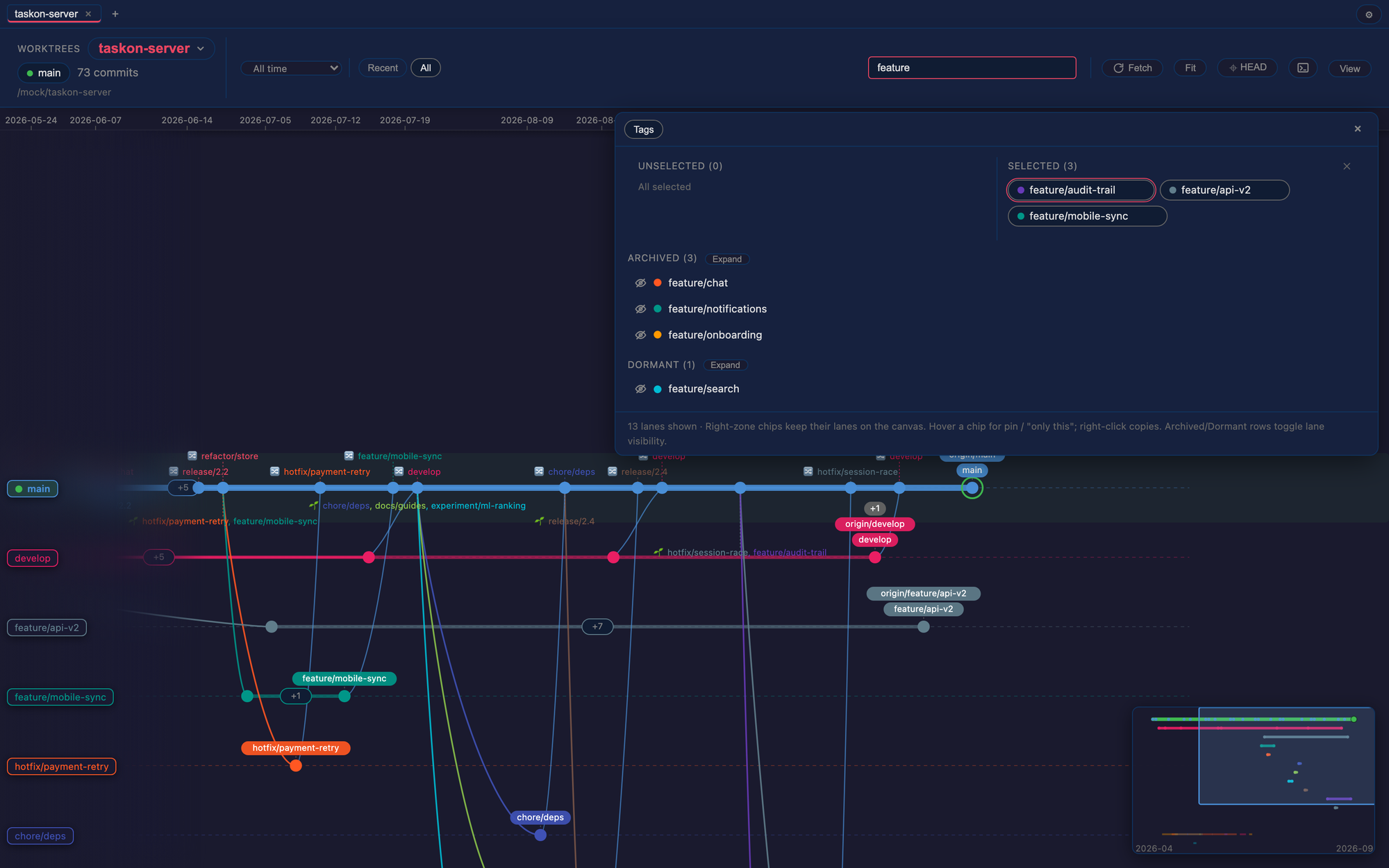
Task: Open the Tags tab in panel
Action: pos(644,130)
